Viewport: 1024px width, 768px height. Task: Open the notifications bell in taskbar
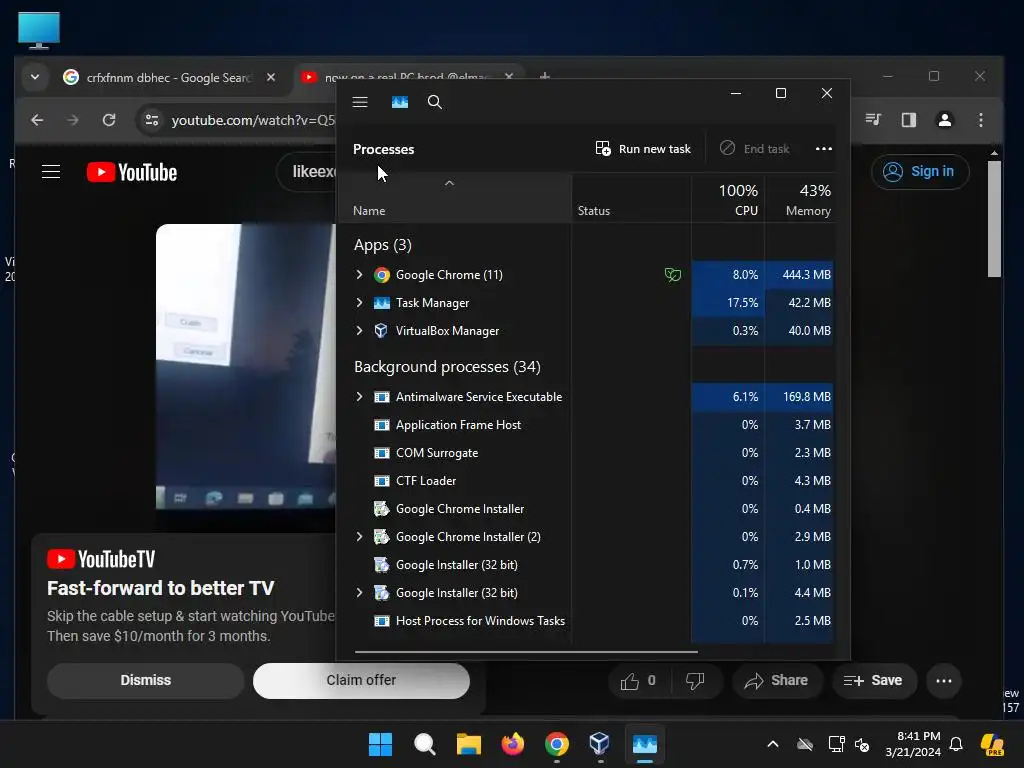coord(956,744)
